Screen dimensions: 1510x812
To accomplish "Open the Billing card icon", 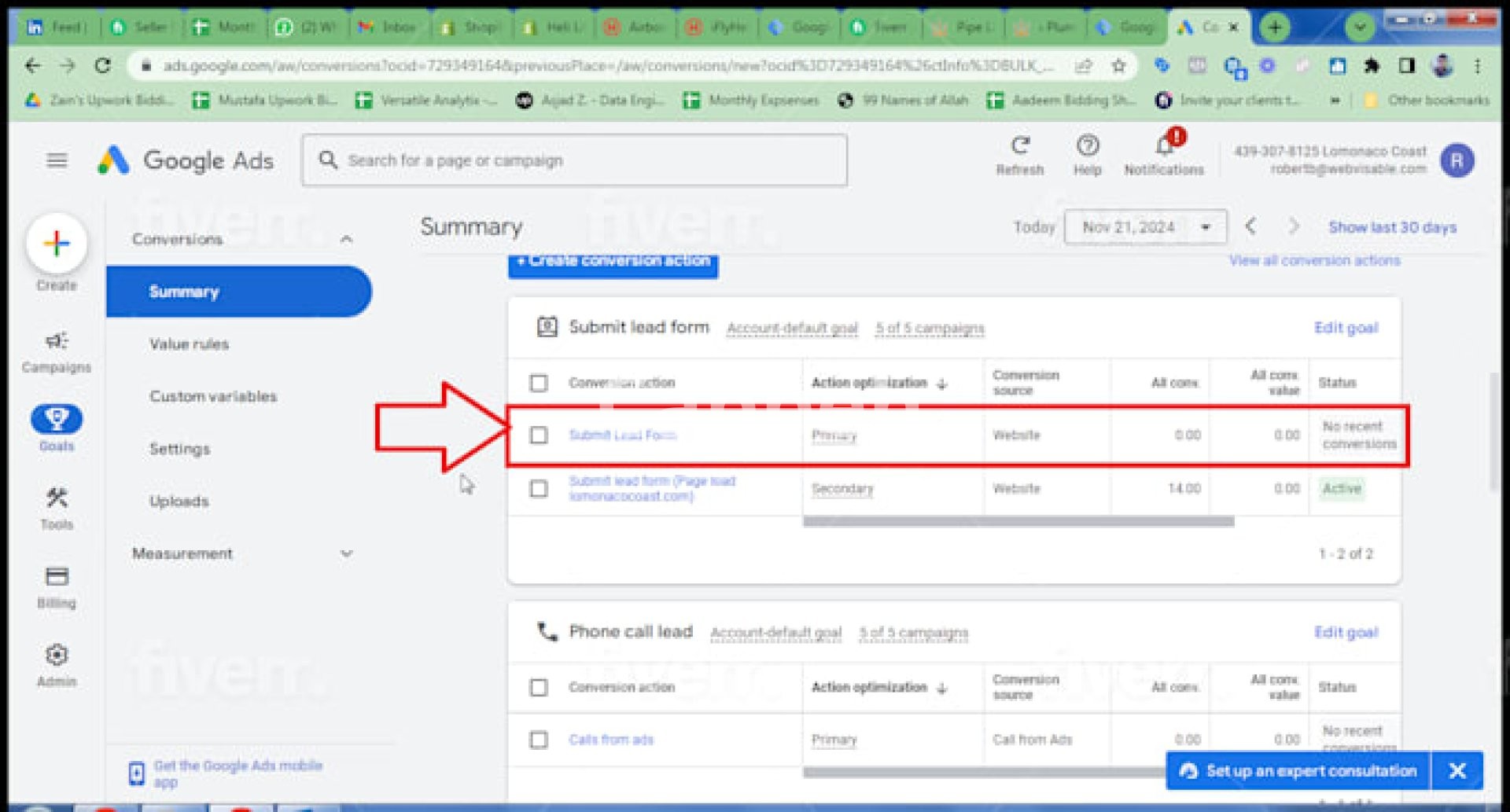I will [x=56, y=577].
